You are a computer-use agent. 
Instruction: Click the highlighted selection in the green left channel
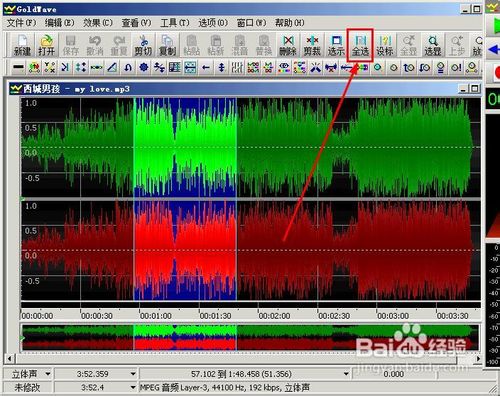[185, 147]
